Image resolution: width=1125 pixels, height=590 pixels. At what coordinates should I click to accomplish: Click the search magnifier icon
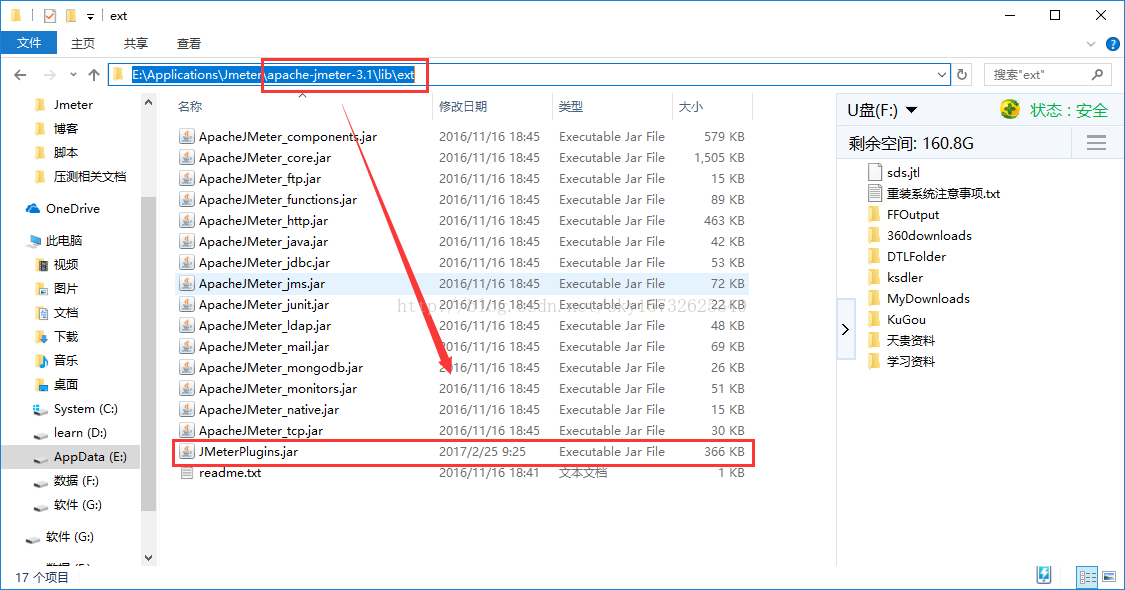pyautogui.click(x=1097, y=75)
